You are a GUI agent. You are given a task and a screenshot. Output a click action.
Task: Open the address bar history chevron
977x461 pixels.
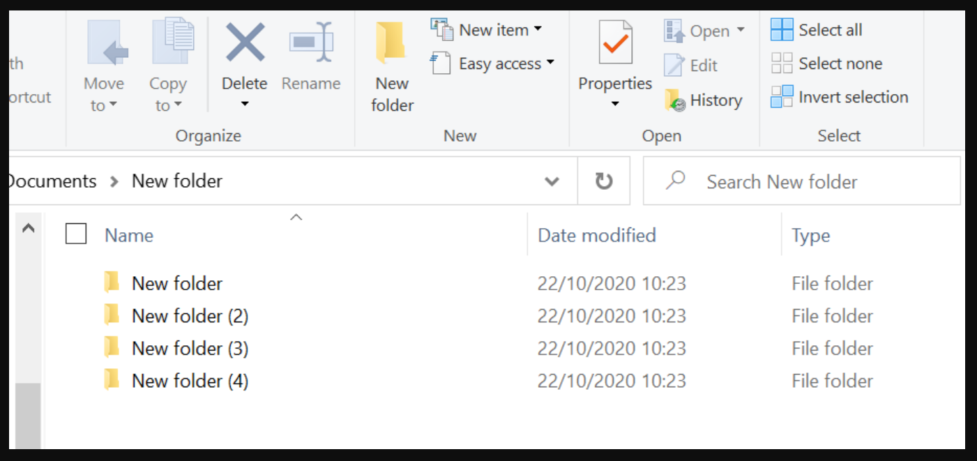(551, 181)
